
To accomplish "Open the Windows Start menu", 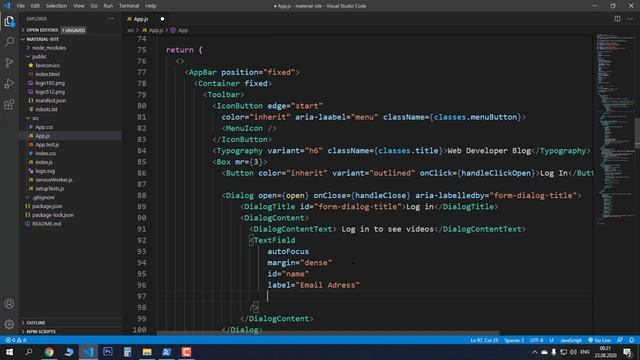I will coord(9,352).
